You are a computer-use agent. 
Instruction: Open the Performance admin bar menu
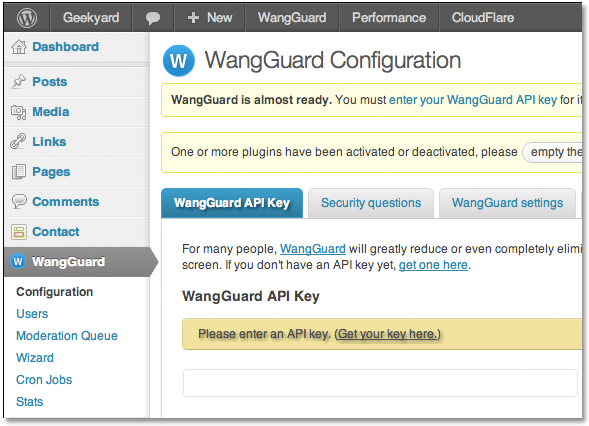pos(389,18)
